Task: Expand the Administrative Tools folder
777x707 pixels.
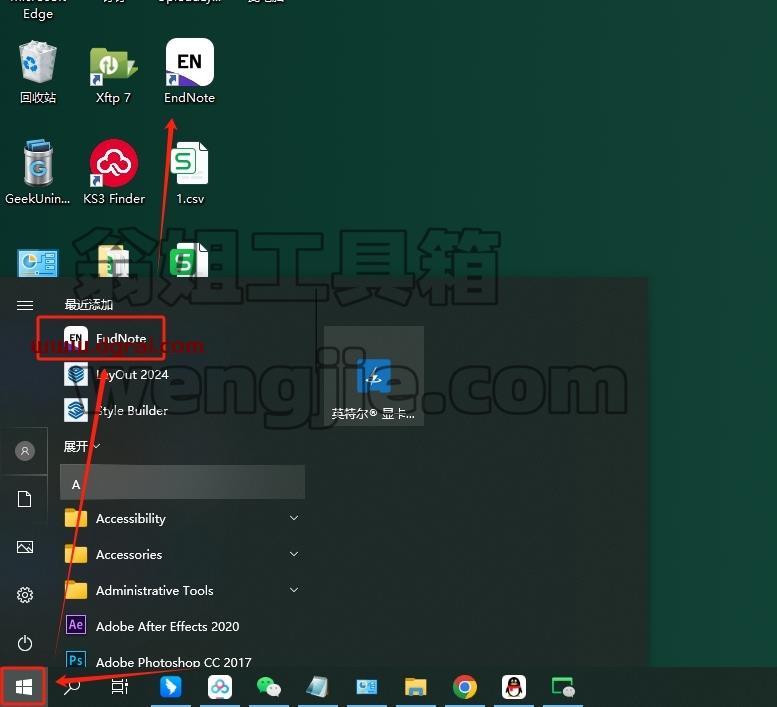Action: [x=182, y=591]
